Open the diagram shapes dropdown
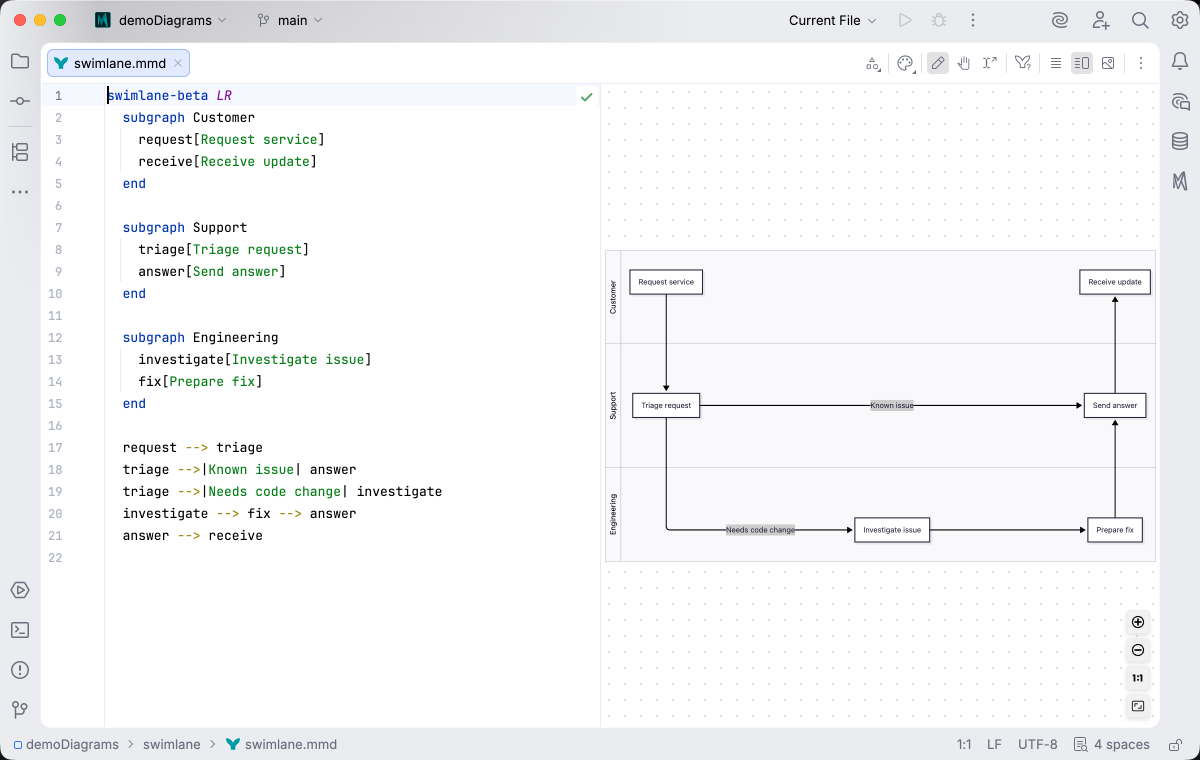This screenshot has height=760, width=1200. [x=873, y=63]
